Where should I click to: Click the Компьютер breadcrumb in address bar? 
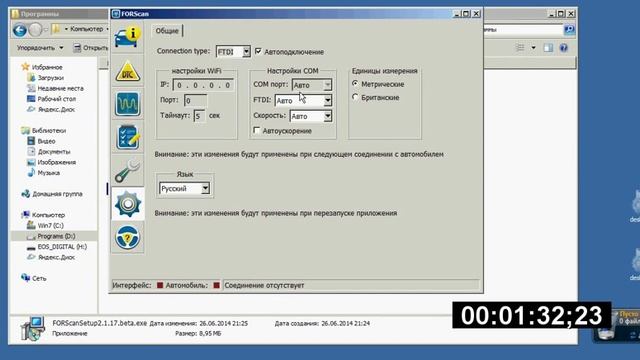tap(87, 29)
